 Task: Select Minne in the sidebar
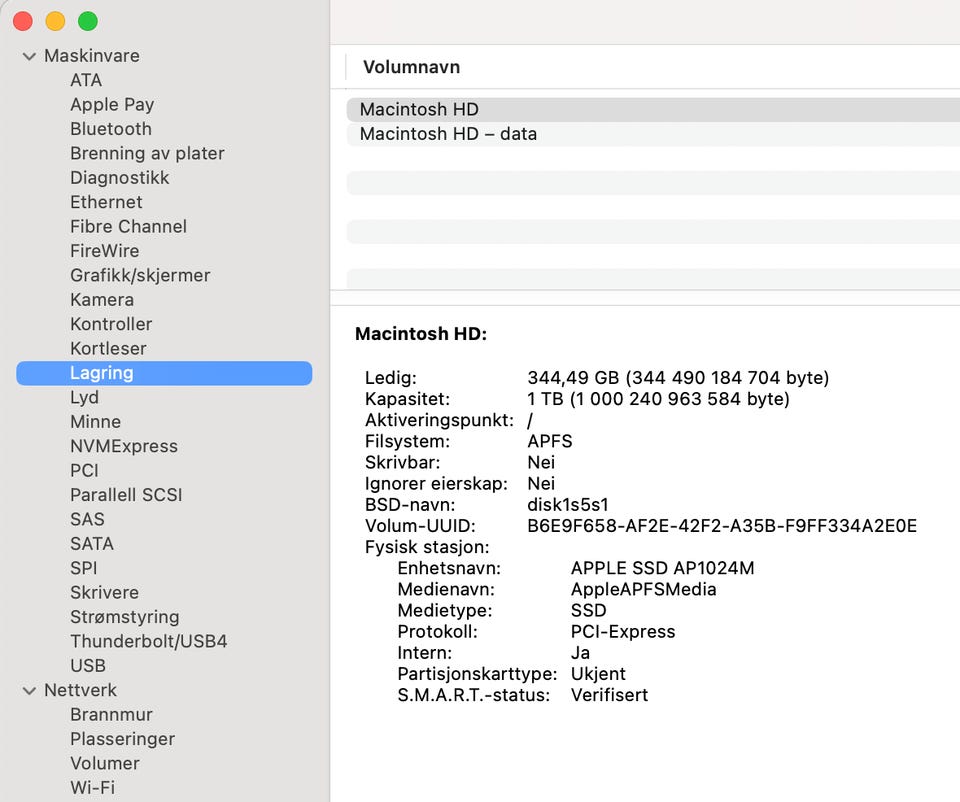pos(95,422)
